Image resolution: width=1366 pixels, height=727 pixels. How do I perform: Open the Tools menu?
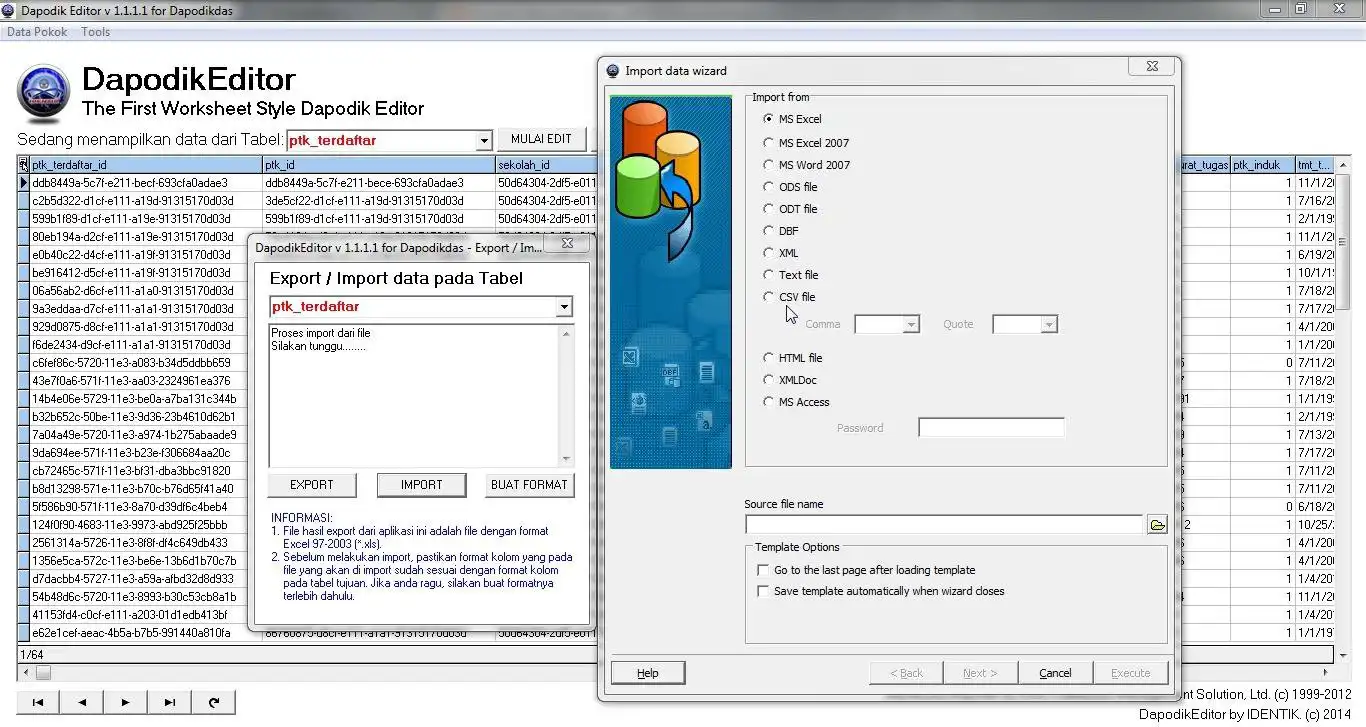point(96,32)
